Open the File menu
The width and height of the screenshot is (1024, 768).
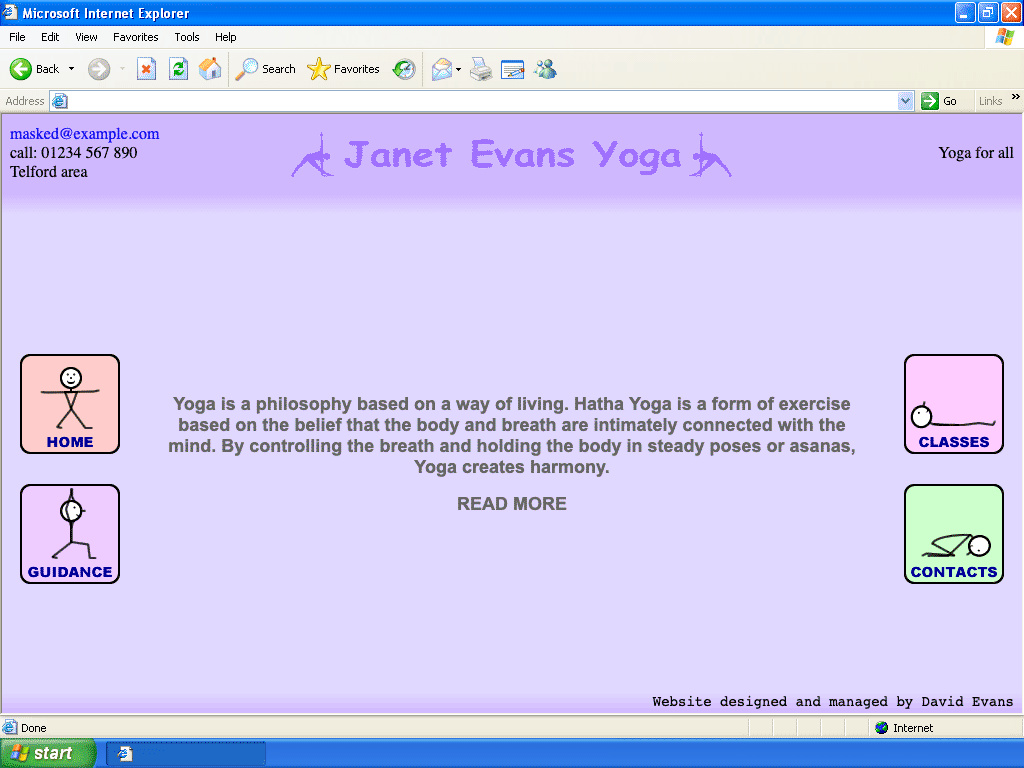coord(17,37)
